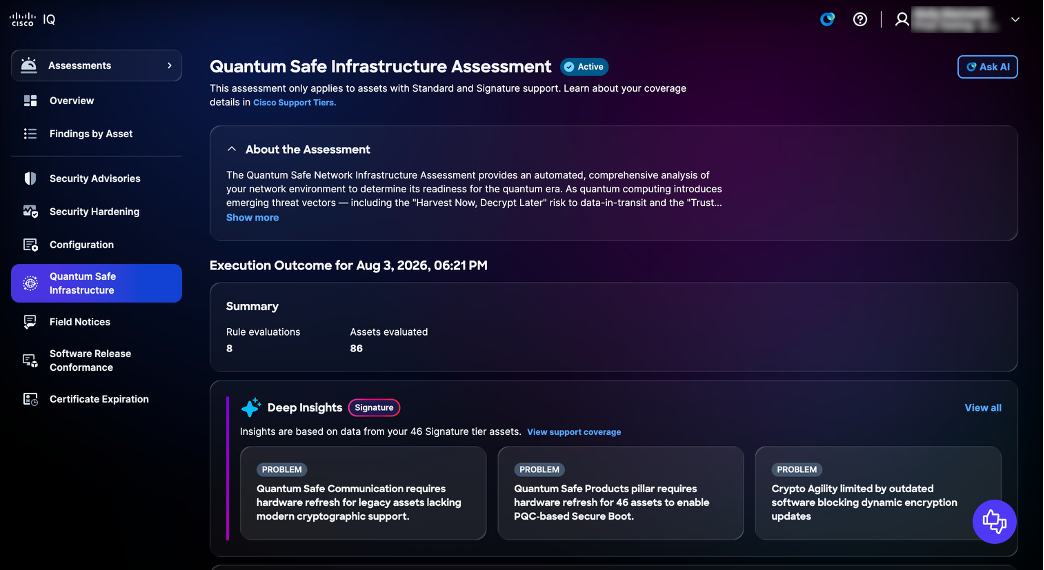This screenshot has height=570, width=1044.
Task: Open the Crypto Agility problem card
Action: 878,493
